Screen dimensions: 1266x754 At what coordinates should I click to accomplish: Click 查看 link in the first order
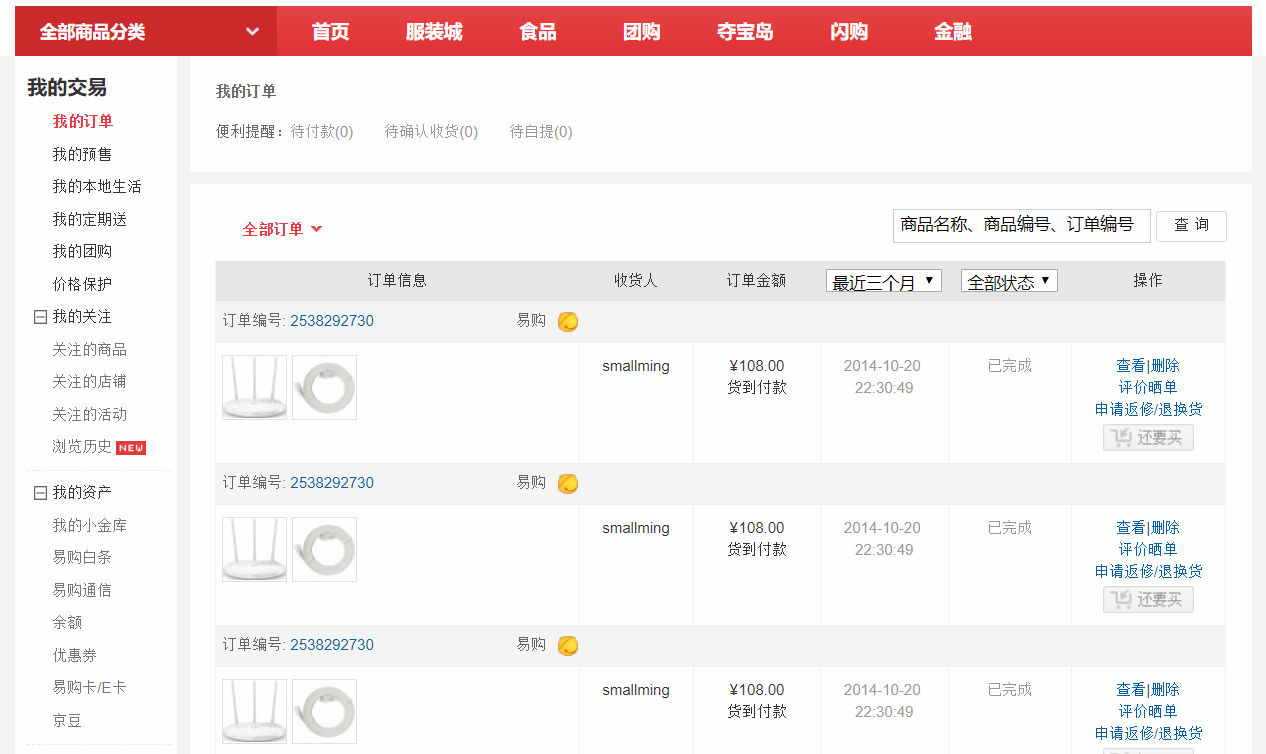1131,366
